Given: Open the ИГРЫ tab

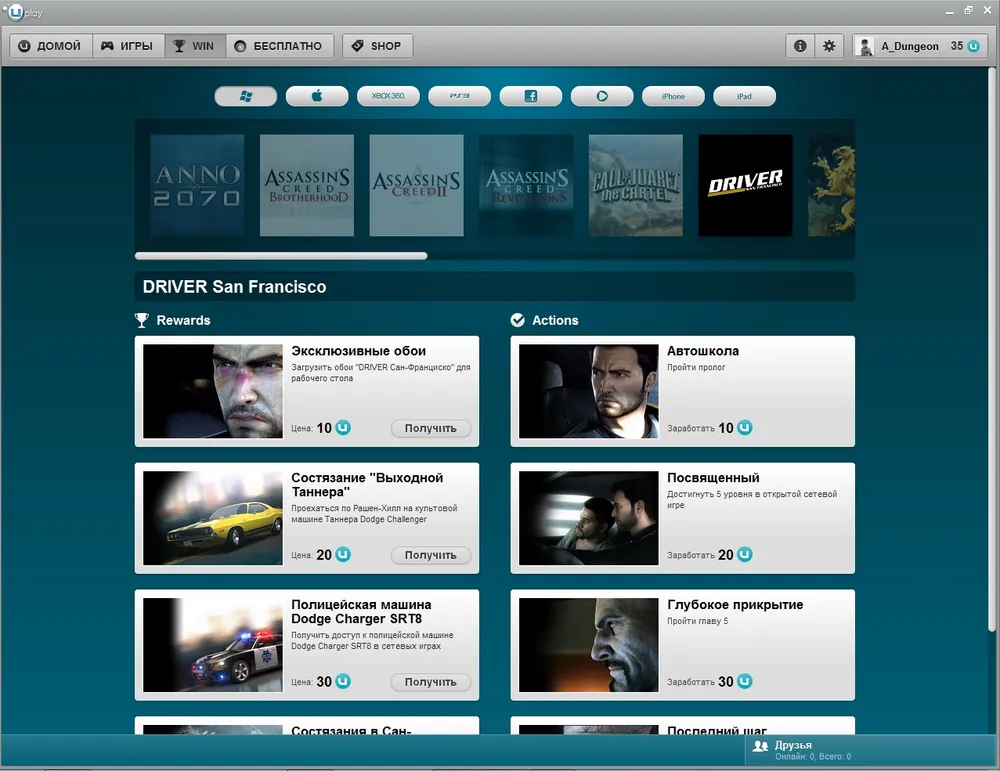Looking at the screenshot, I should tap(127, 46).
